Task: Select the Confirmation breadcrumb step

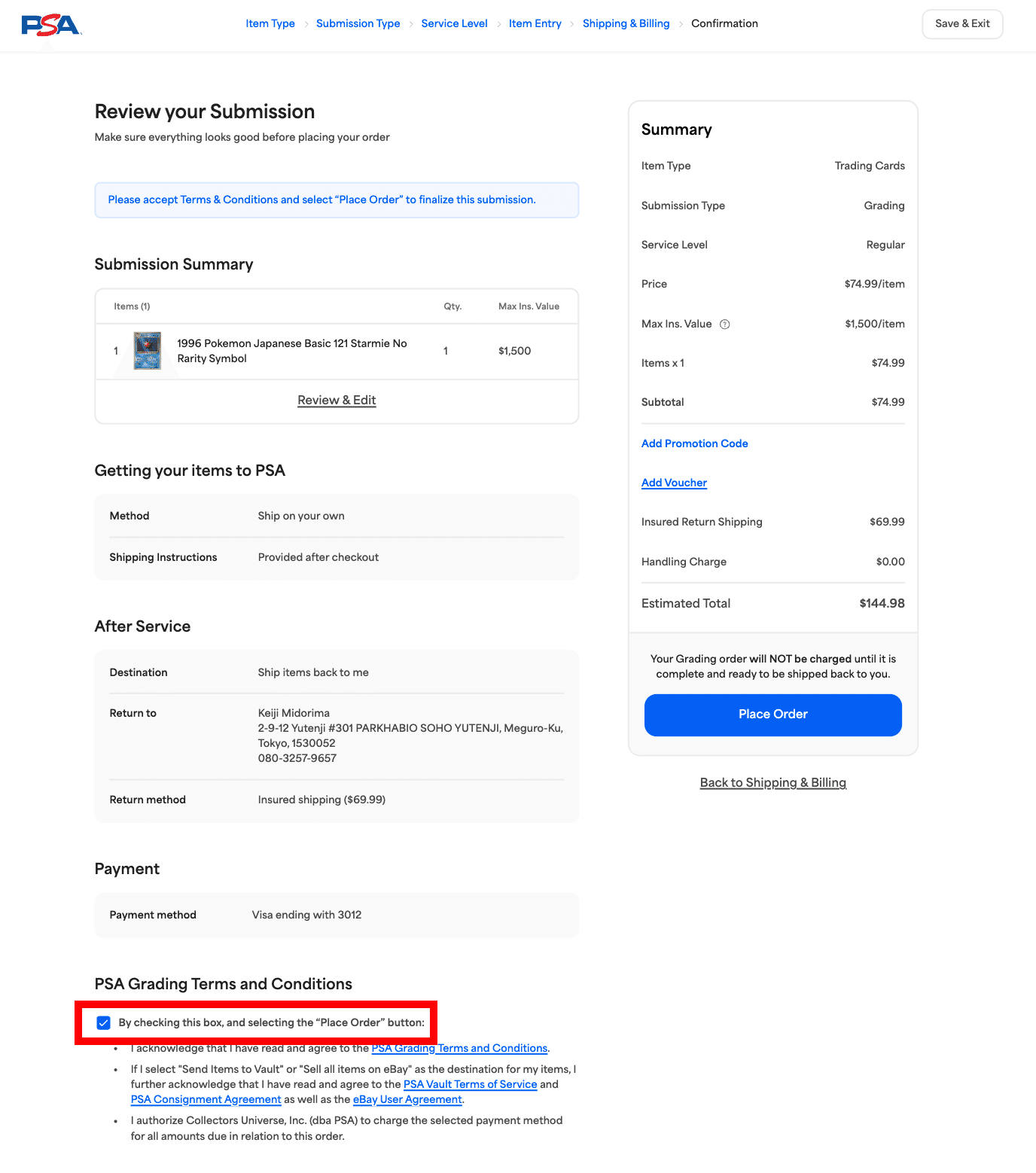Action: [x=724, y=23]
